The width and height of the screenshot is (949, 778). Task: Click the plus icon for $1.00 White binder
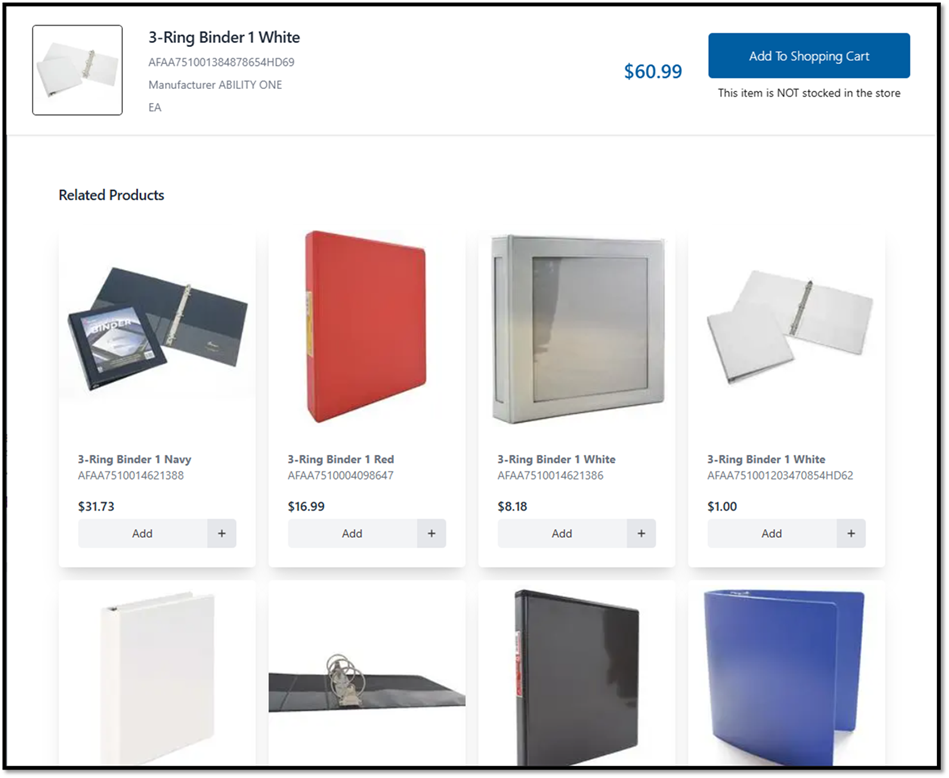click(851, 533)
